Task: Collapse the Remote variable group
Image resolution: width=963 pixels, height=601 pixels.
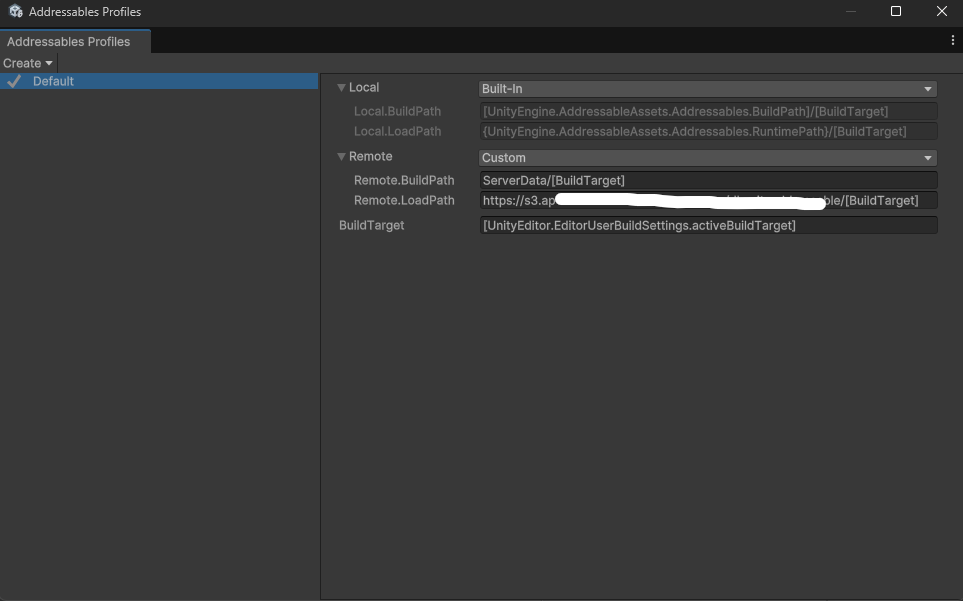Action: point(341,156)
